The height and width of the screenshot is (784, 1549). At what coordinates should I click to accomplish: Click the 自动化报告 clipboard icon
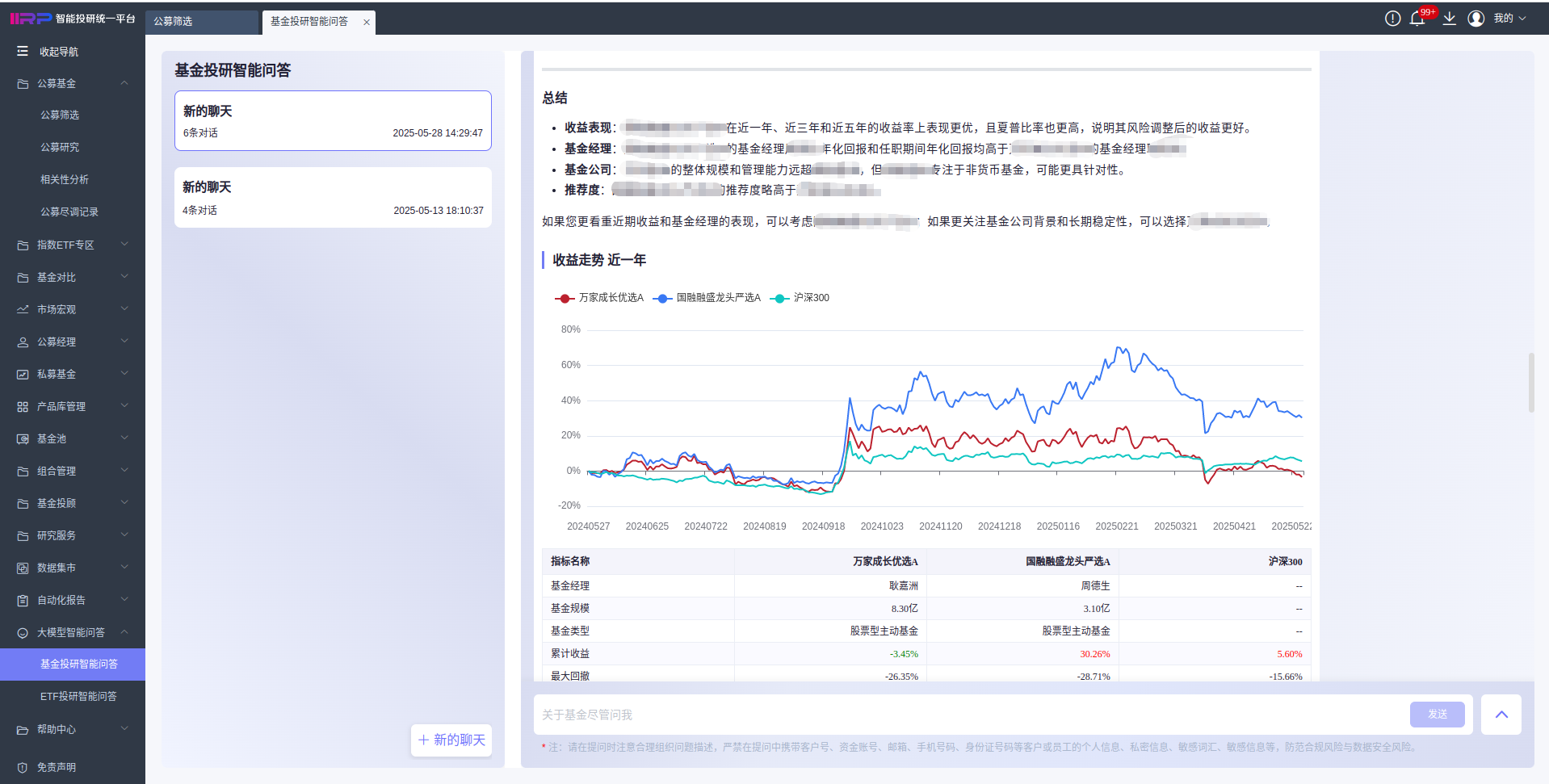[23, 601]
